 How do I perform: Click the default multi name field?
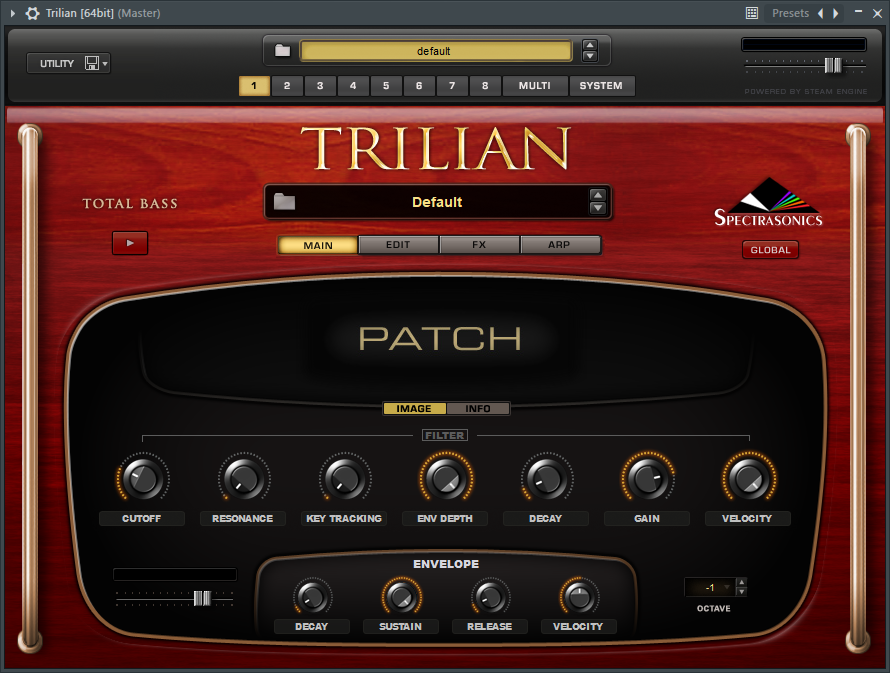[x=435, y=51]
